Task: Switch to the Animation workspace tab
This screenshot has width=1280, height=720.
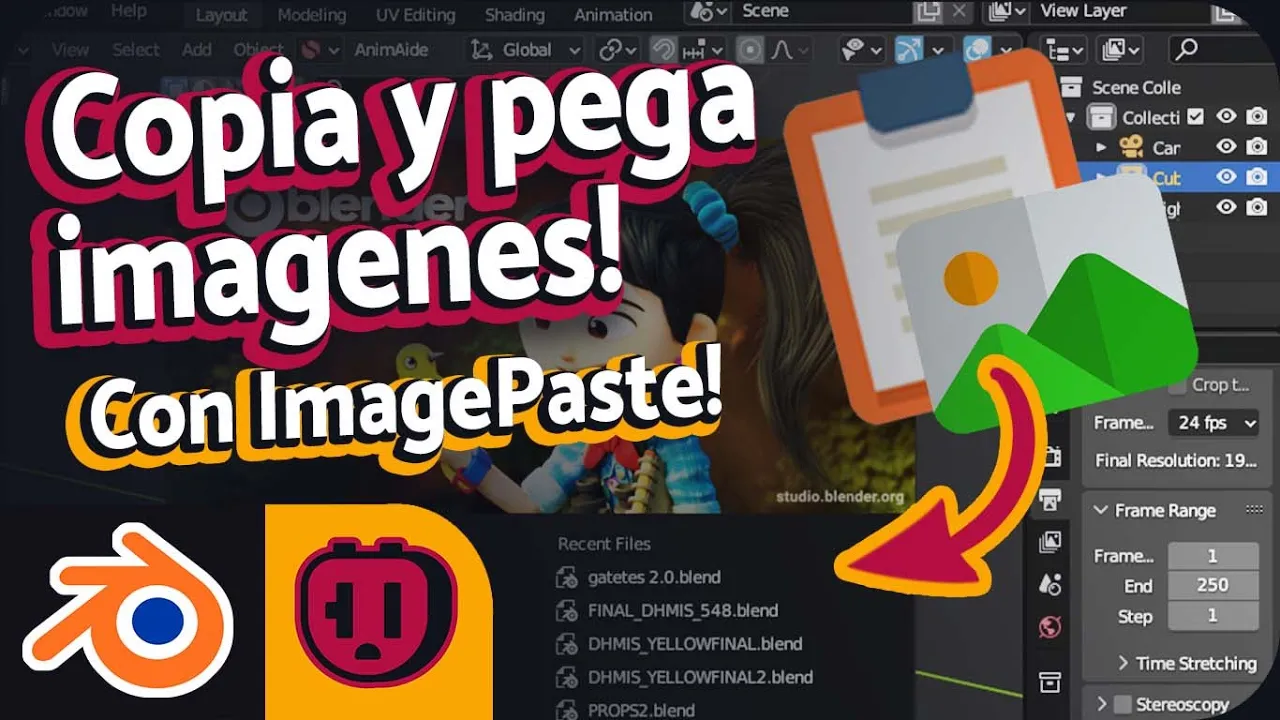Action: point(613,14)
